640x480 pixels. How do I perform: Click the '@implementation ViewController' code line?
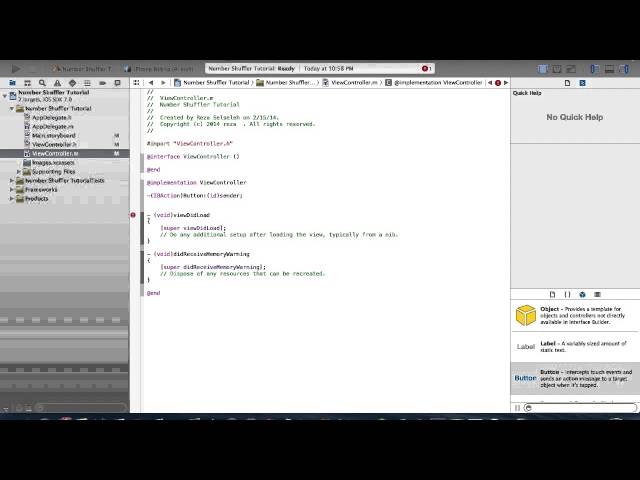[x=197, y=182]
